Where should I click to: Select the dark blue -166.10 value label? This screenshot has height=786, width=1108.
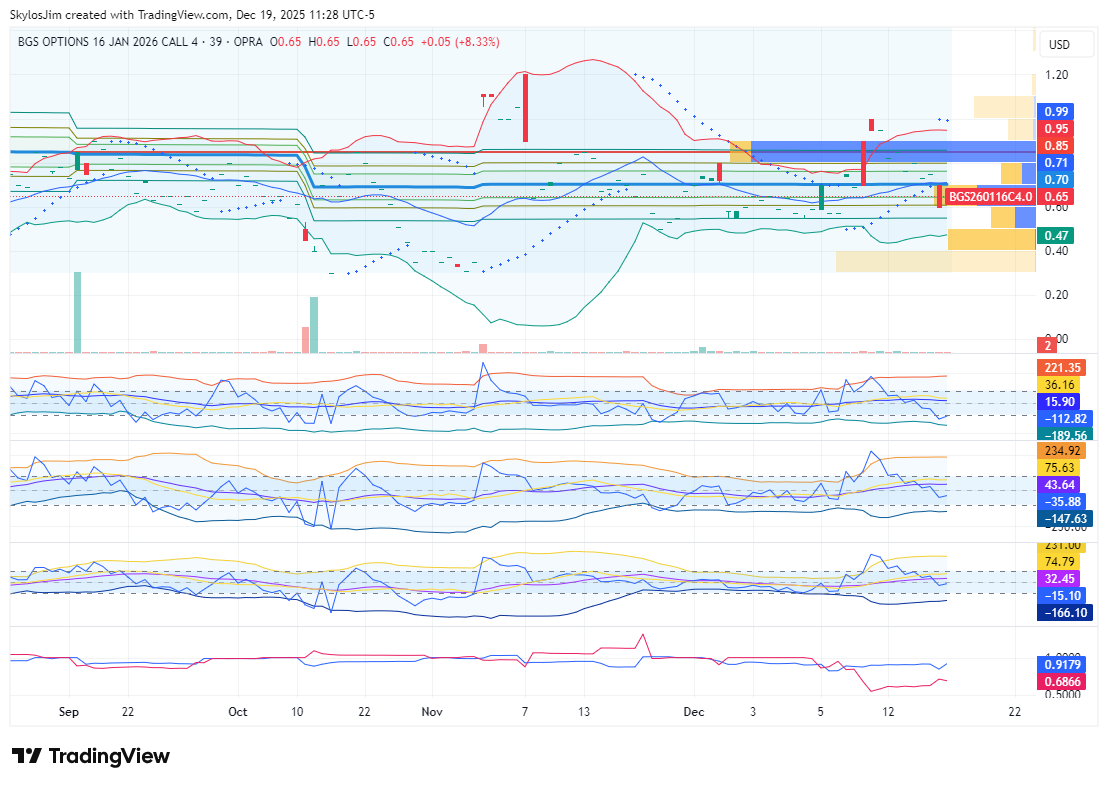1064,612
